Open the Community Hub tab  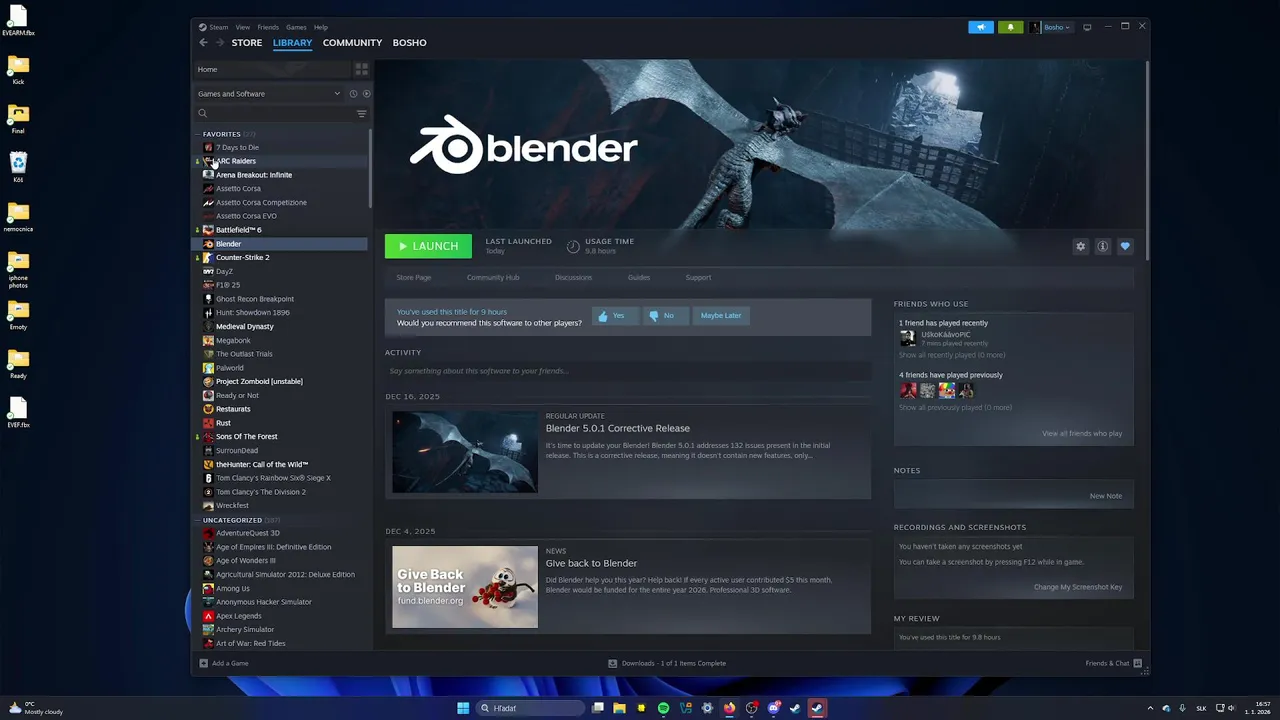(x=493, y=277)
